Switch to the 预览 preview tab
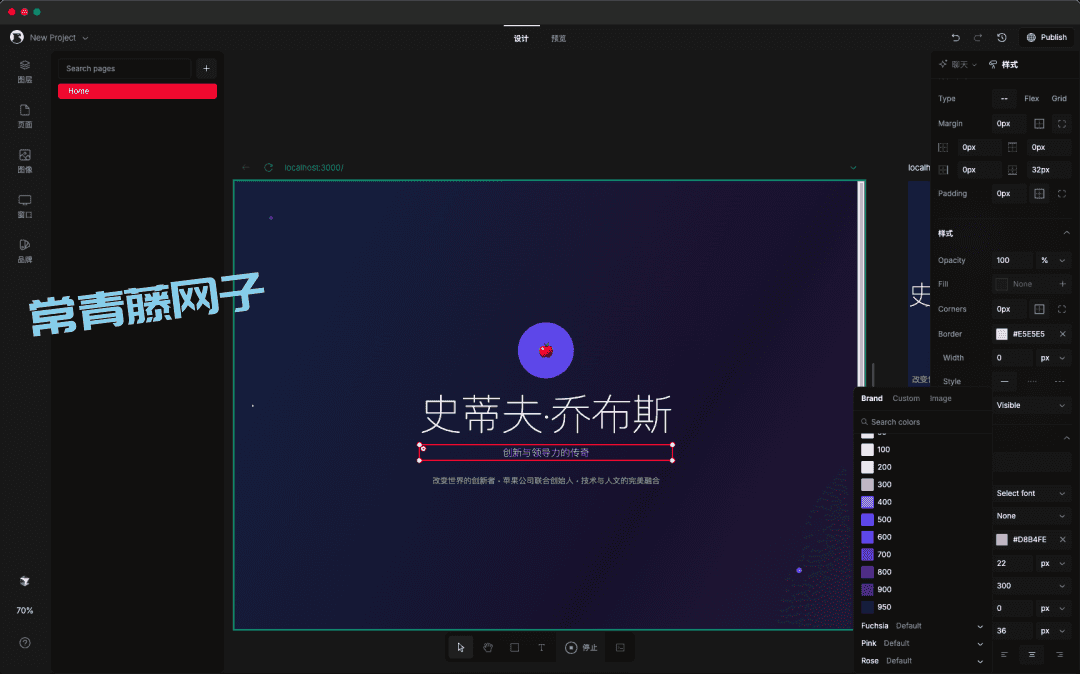This screenshot has height=674, width=1080. [559, 39]
